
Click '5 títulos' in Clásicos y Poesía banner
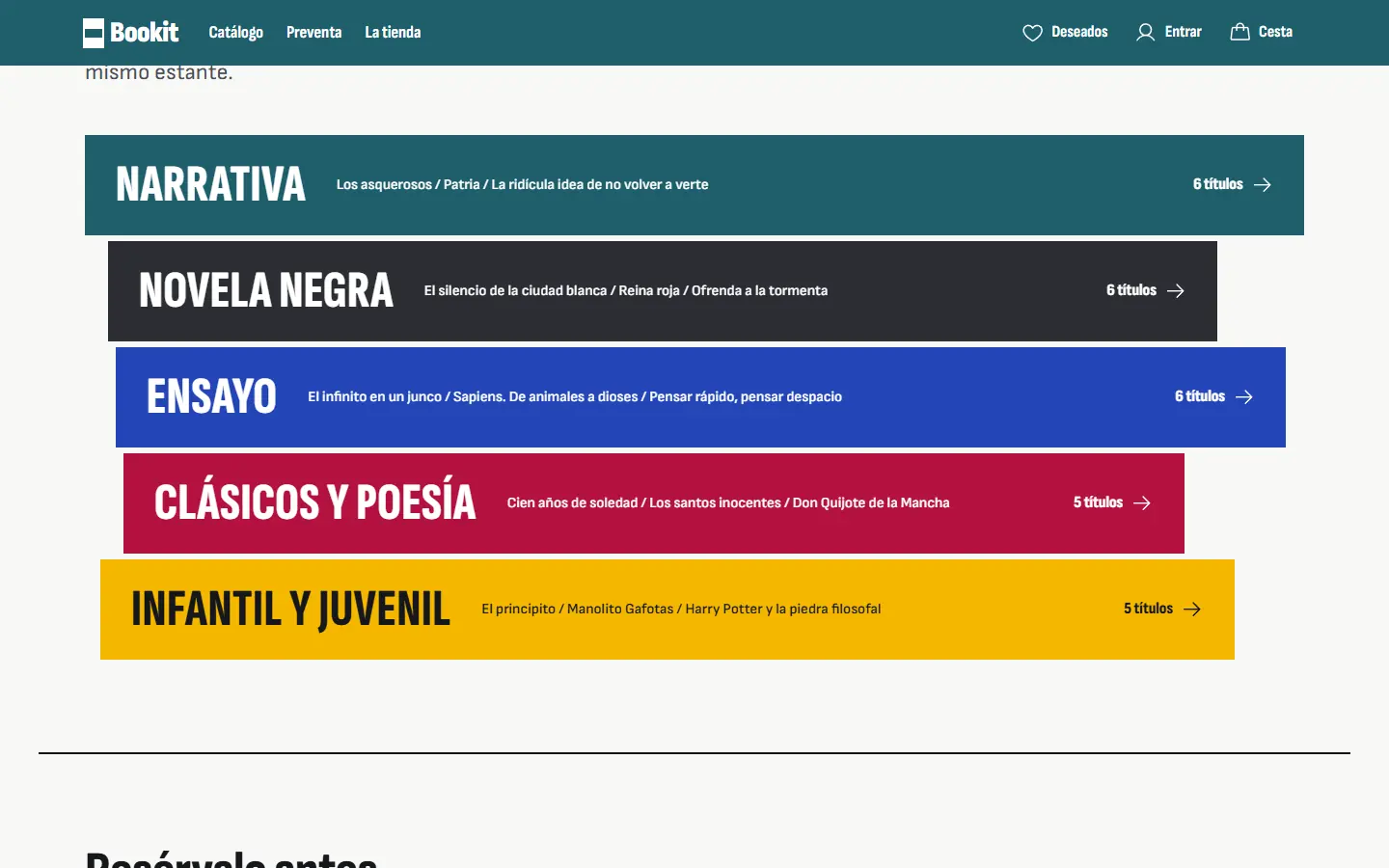click(1098, 502)
